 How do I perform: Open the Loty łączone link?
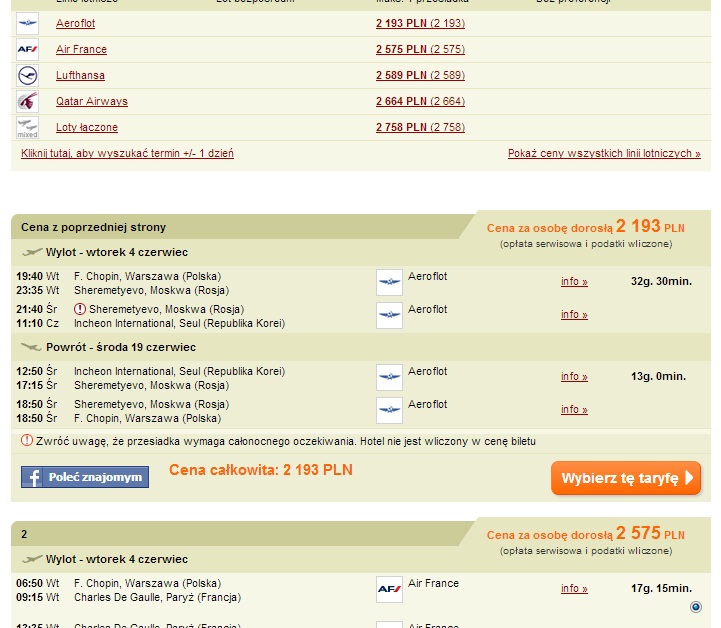point(87,128)
